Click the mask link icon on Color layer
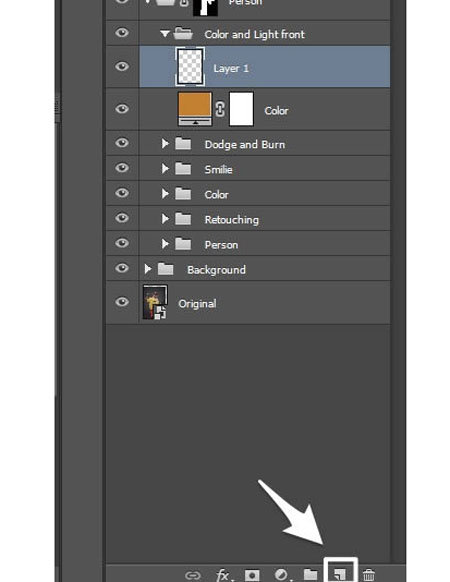The width and height of the screenshot is (450, 582). click(220, 109)
